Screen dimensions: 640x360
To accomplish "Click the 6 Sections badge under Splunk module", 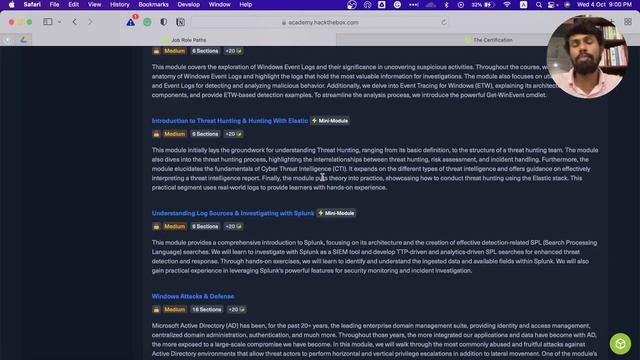I will point(205,227).
